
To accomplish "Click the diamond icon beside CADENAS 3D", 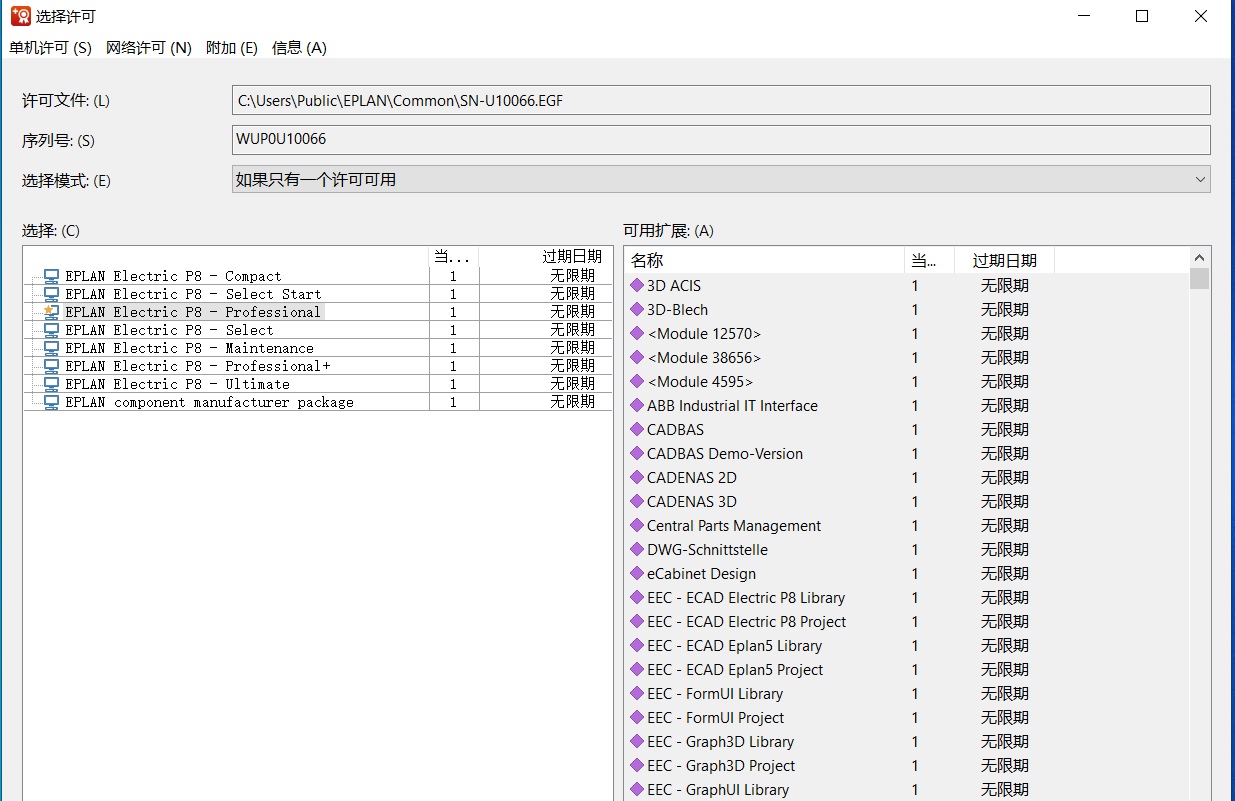I will click(x=637, y=502).
